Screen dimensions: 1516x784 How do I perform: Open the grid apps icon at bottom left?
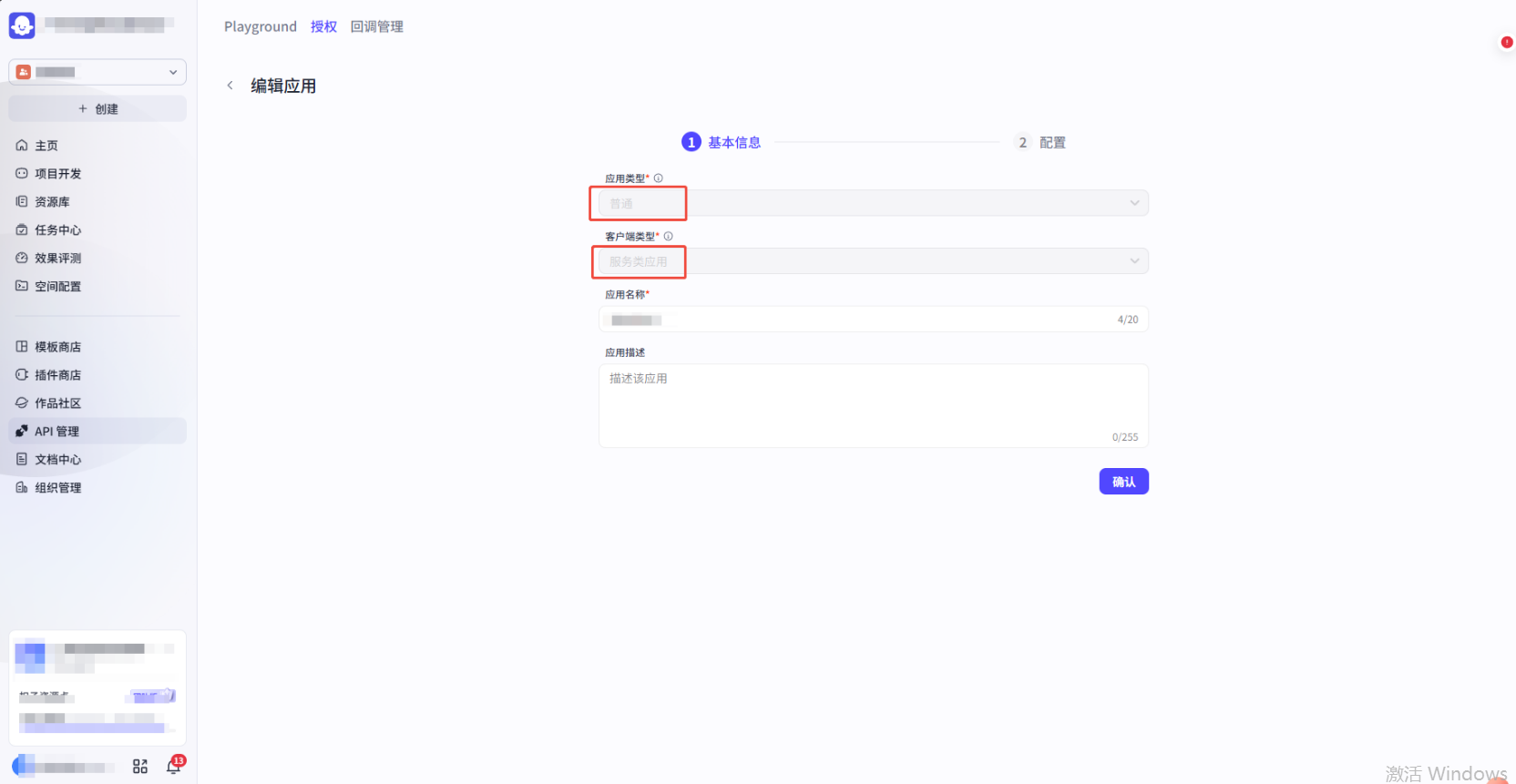pos(140,767)
